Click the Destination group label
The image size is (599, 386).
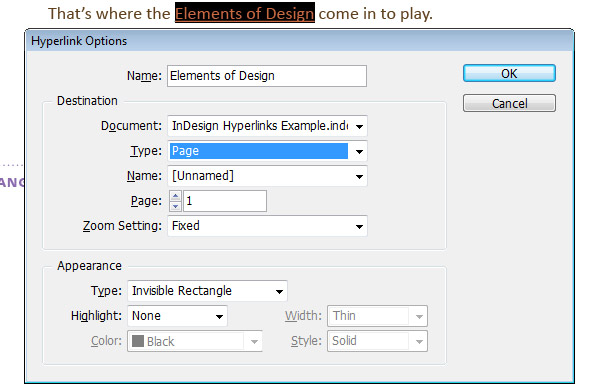[x=87, y=101]
